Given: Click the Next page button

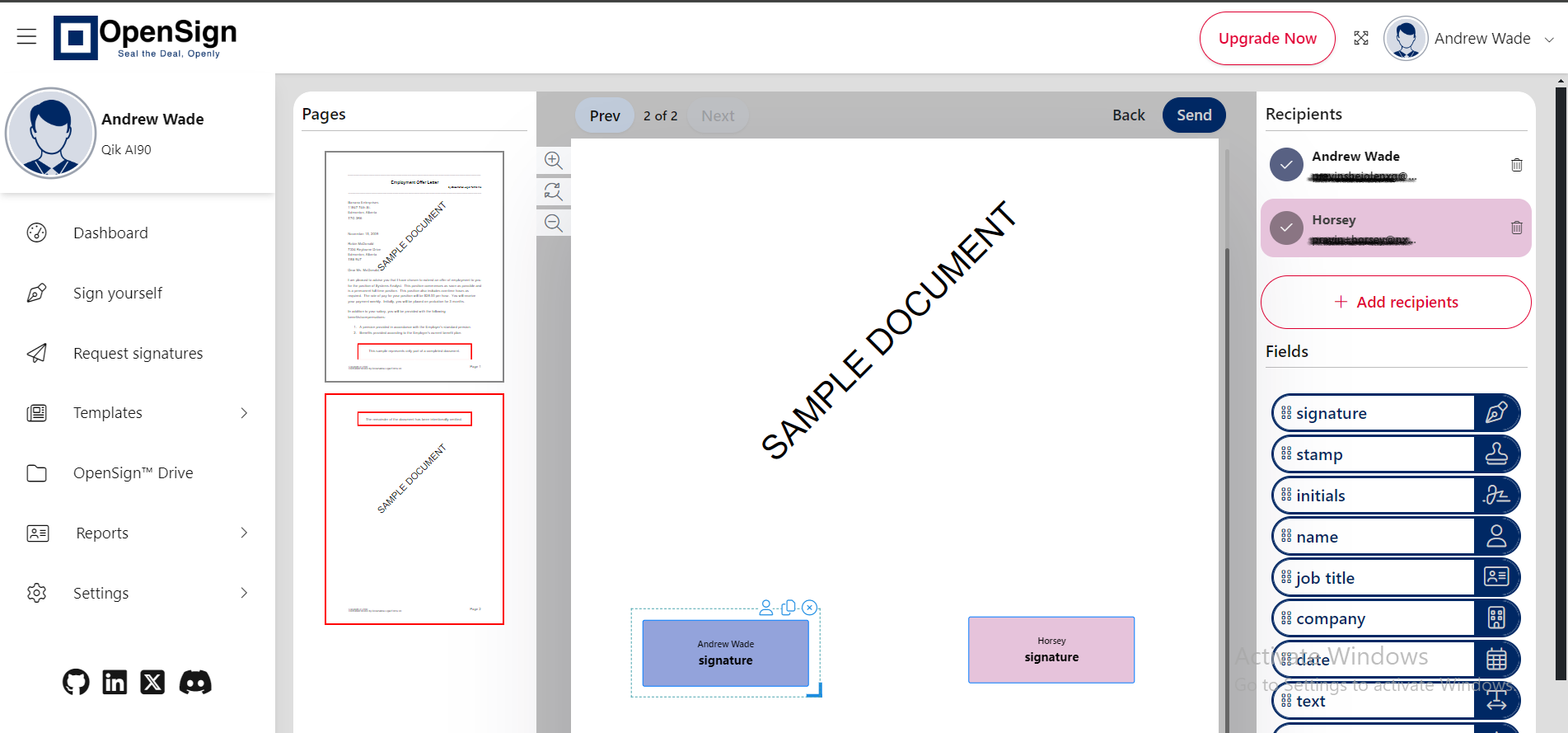Looking at the screenshot, I should [718, 115].
